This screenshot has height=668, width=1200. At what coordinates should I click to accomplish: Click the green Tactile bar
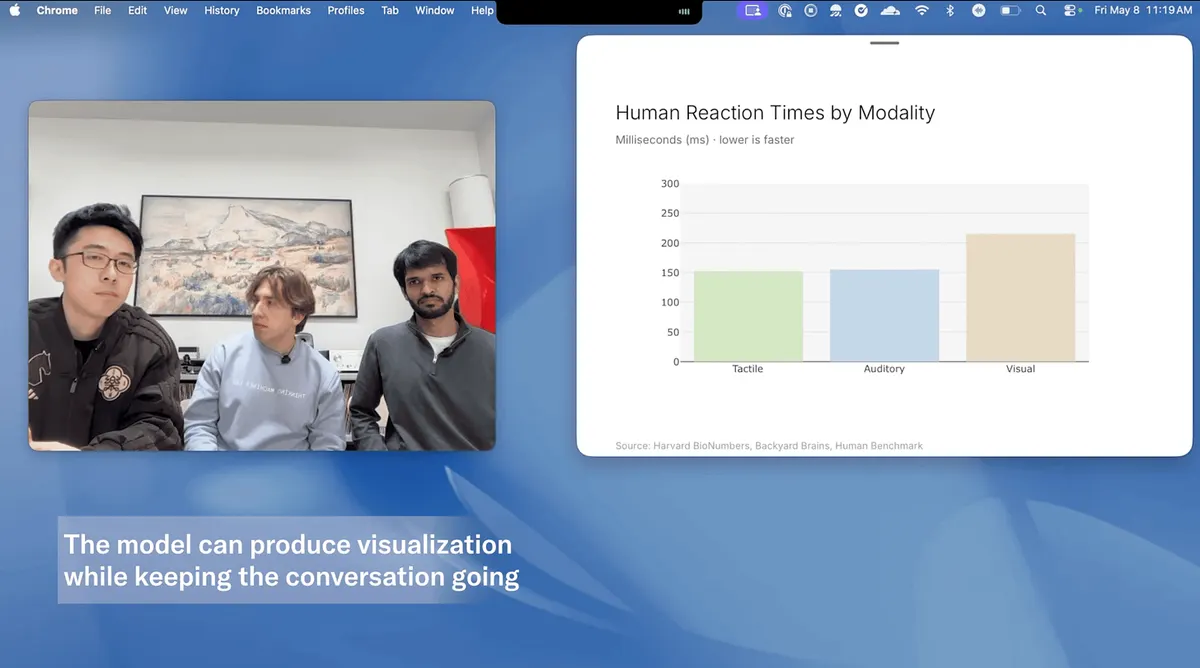(x=748, y=316)
